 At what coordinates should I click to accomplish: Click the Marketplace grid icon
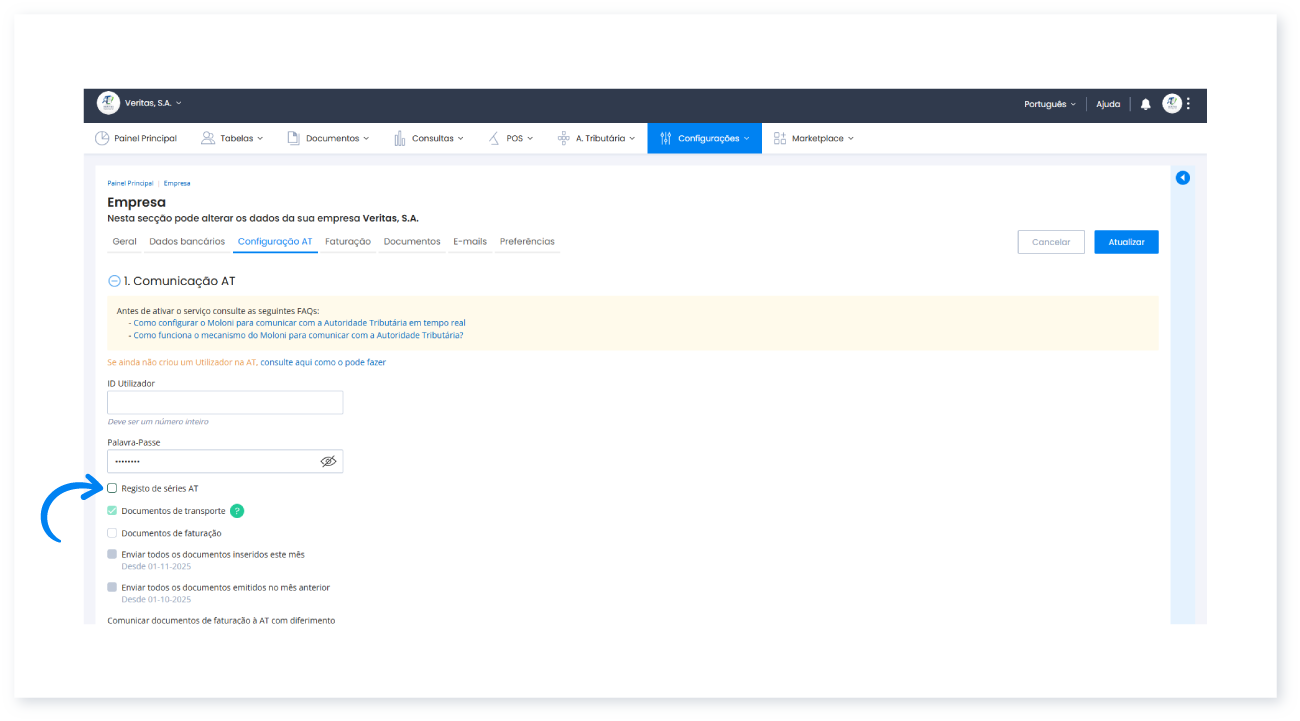coord(780,138)
